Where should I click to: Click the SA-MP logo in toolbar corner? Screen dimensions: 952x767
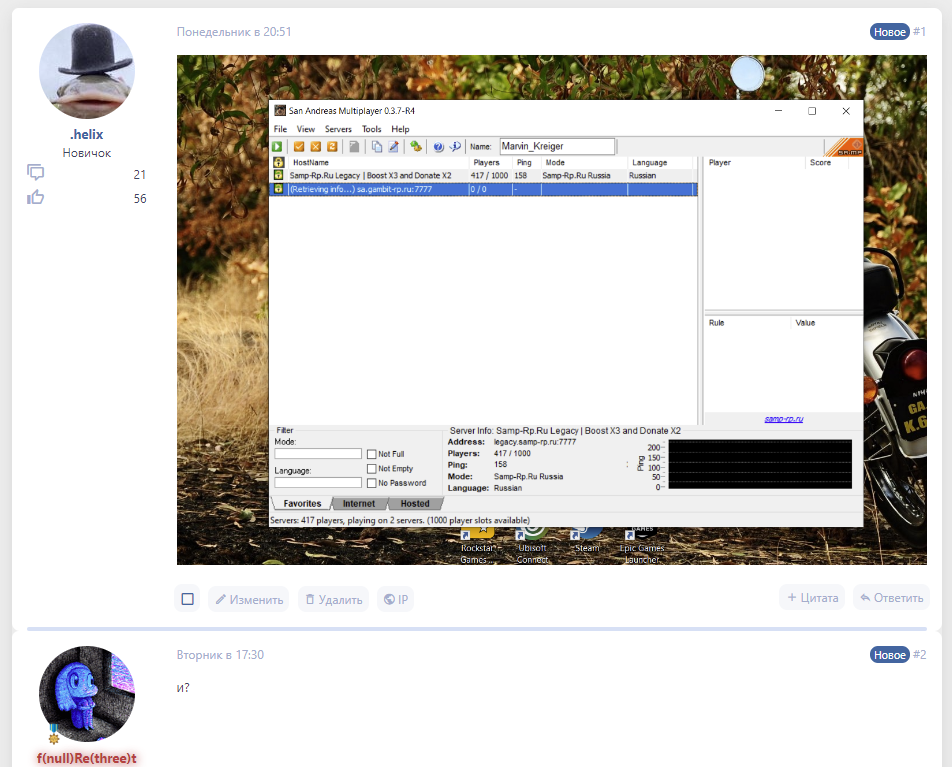[x=843, y=147]
